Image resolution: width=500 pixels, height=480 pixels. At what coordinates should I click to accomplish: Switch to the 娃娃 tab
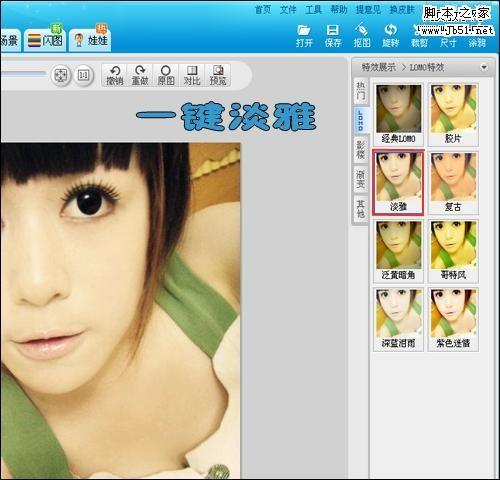coord(90,40)
